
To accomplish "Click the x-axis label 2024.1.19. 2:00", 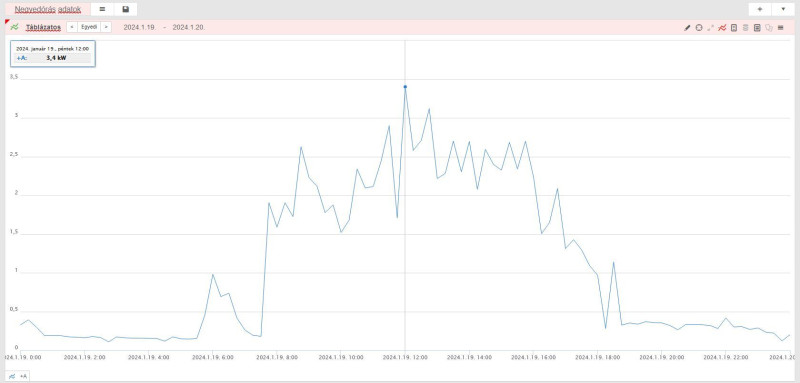I will click(85, 358).
